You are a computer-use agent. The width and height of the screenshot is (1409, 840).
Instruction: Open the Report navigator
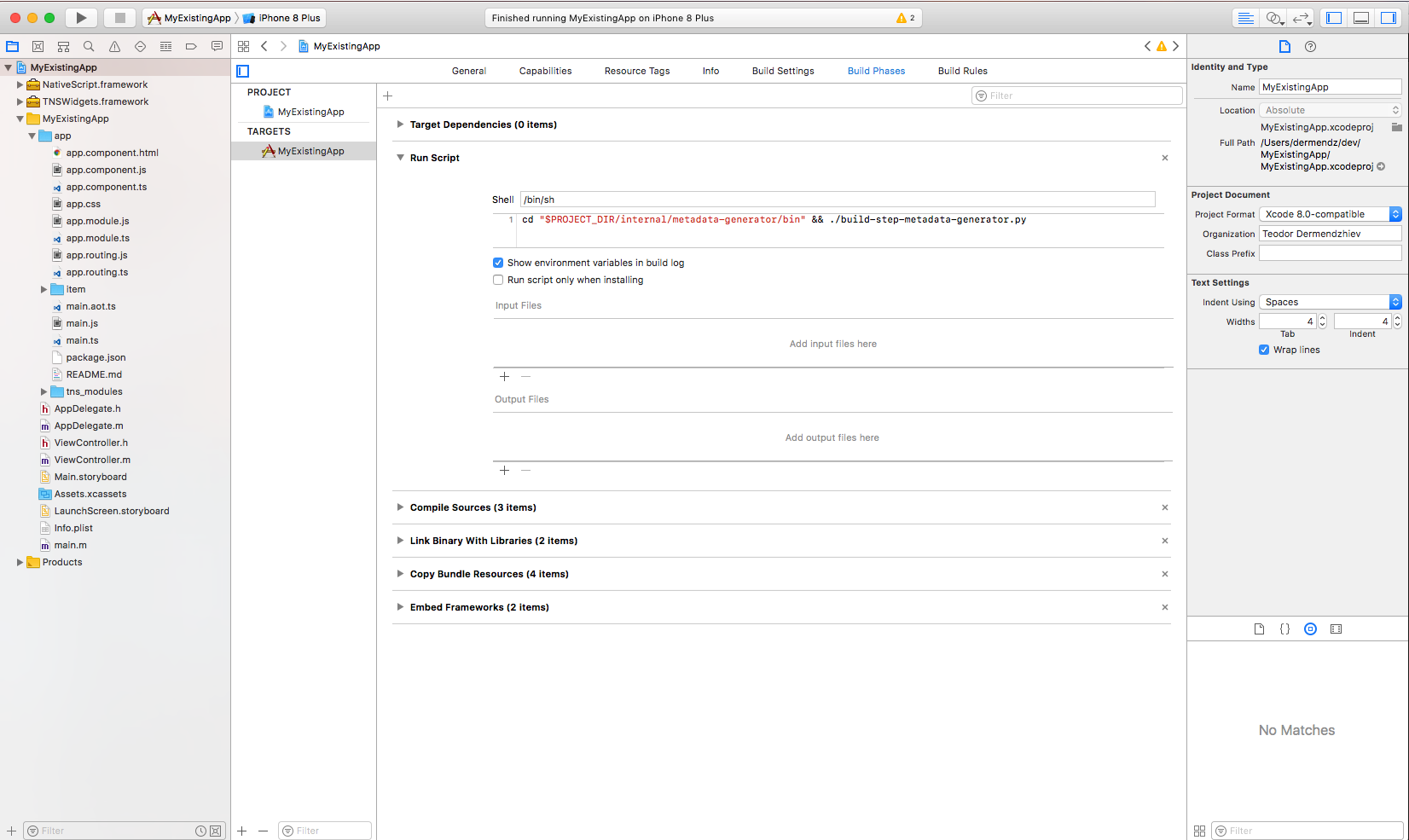(x=217, y=46)
